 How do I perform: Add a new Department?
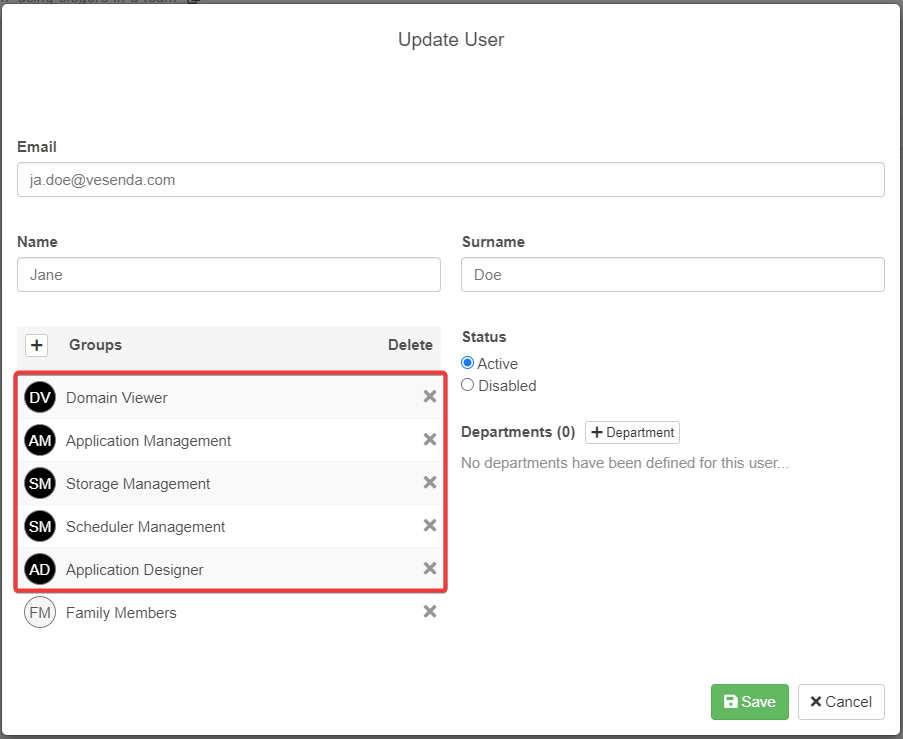(632, 433)
